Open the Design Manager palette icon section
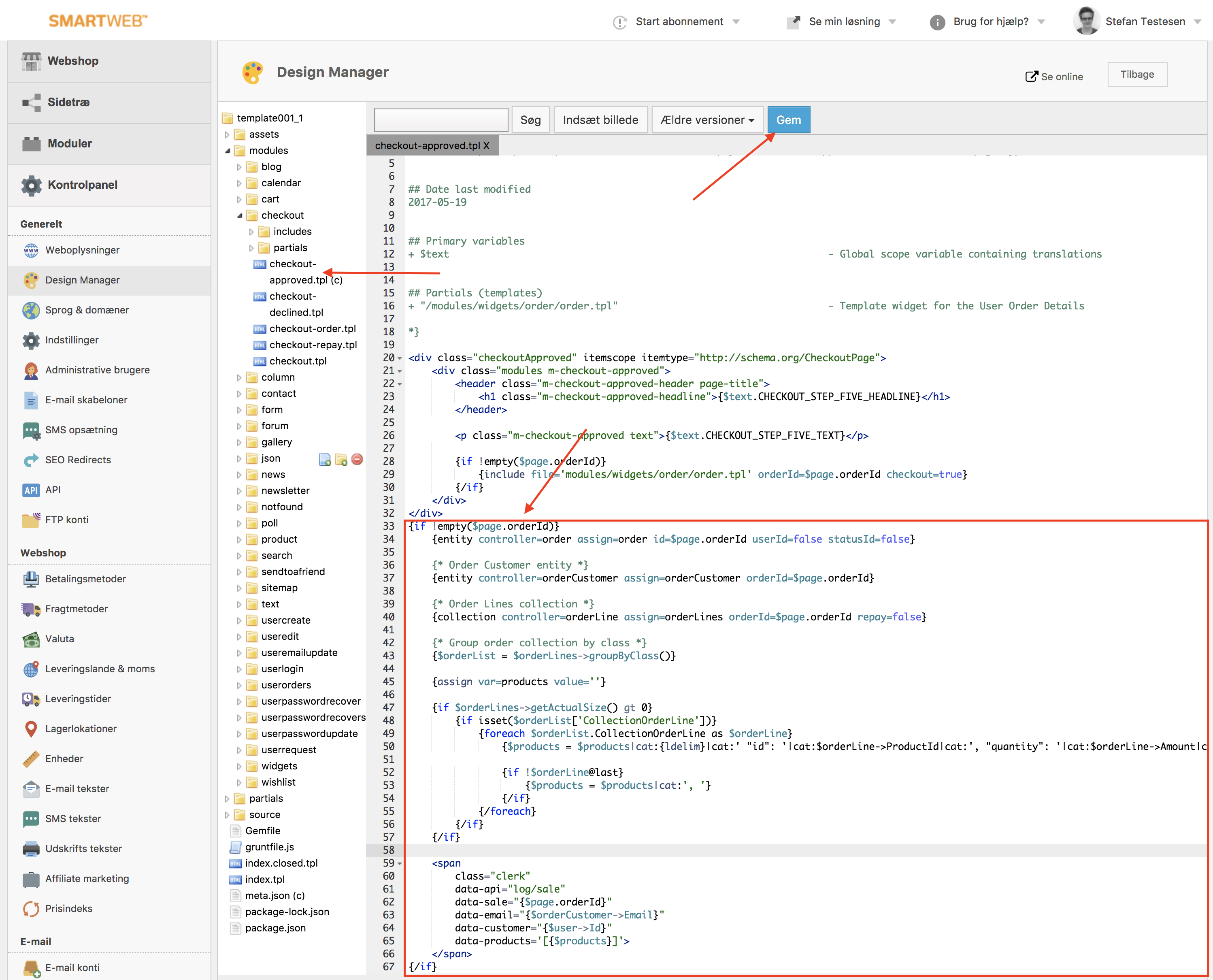Image resolution: width=1213 pixels, height=980 pixels. tap(31, 280)
